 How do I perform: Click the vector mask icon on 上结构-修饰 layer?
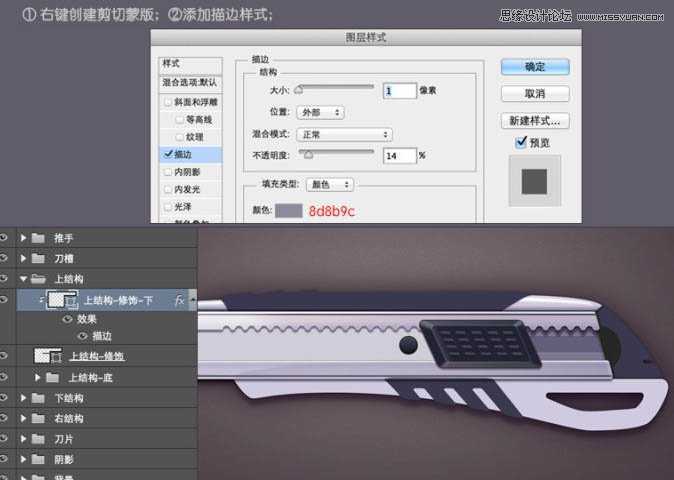pyautogui.click(x=57, y=357)
